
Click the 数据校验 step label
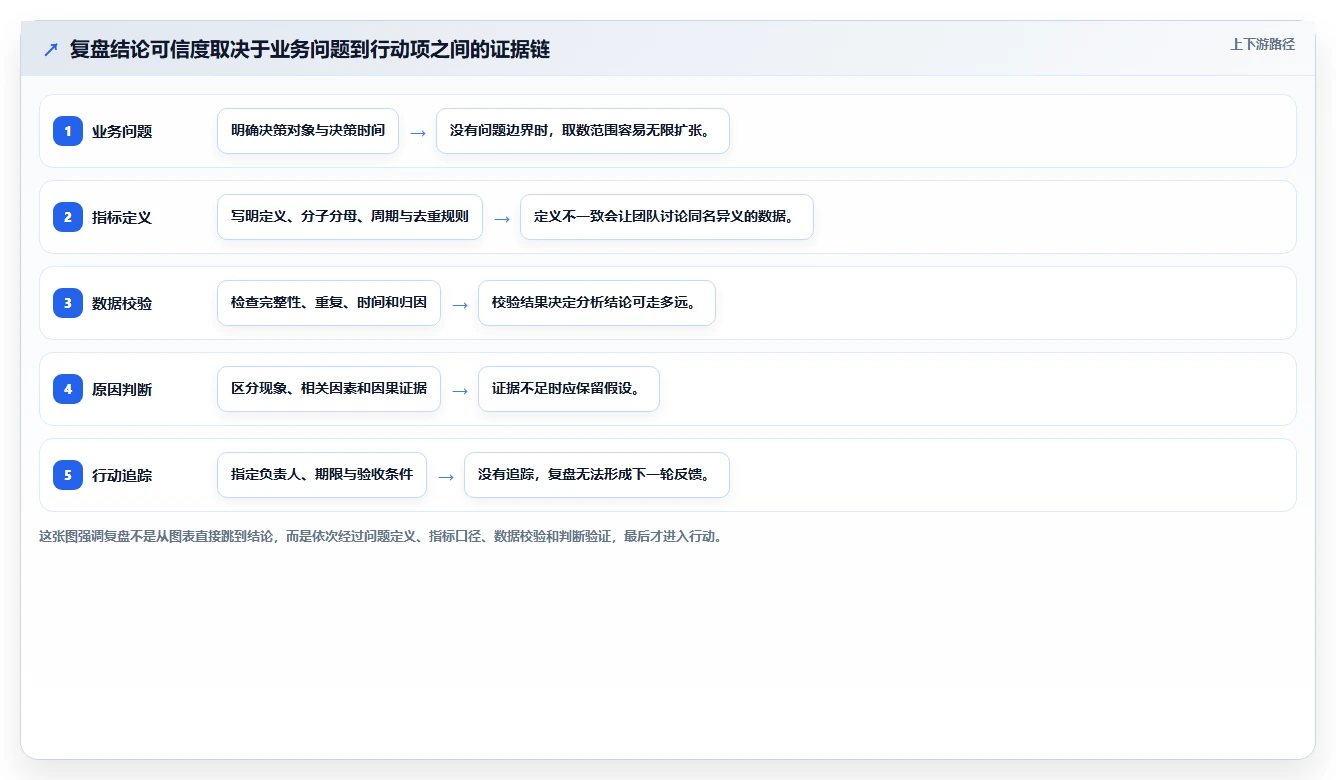point(122,303)
